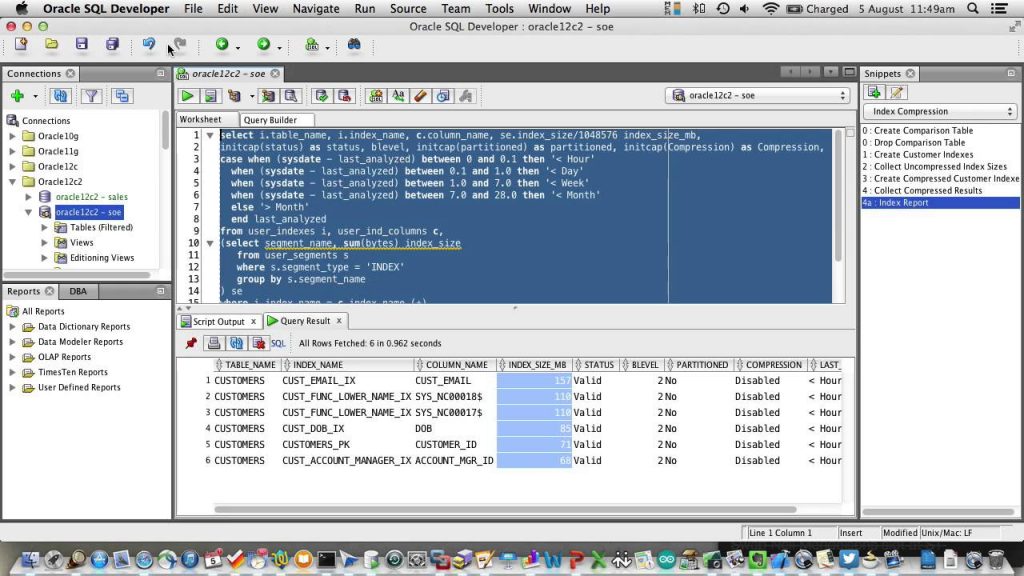1024x576 pixels.
Task: Open the oracle12c2 - soe connection dropdown
Action: point(758,95)
